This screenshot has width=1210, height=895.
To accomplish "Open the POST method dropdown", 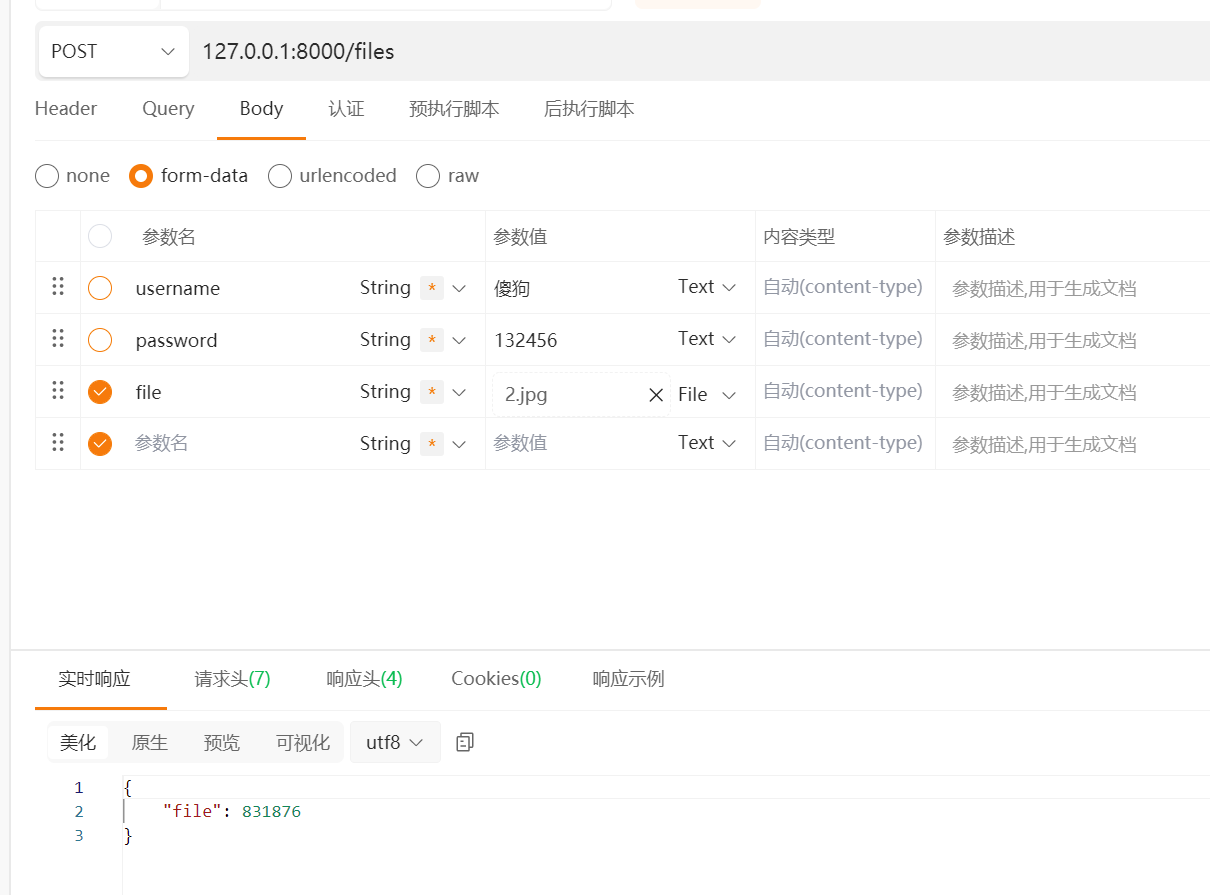I will (x=113, y=51).
